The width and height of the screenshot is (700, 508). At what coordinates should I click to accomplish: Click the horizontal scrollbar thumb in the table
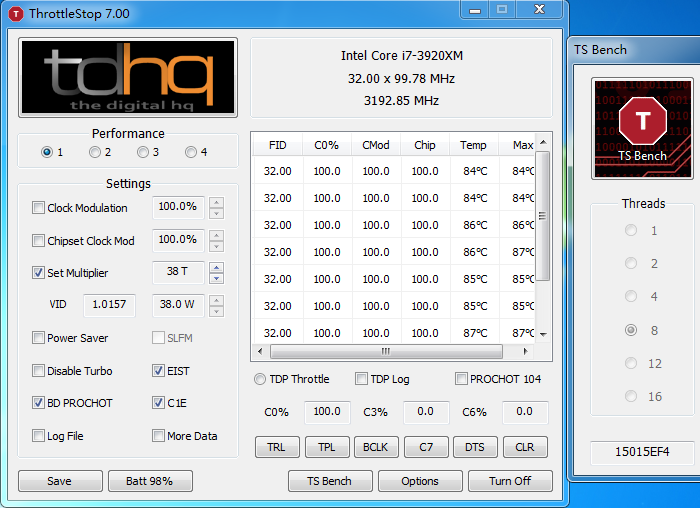pos(386,351)
